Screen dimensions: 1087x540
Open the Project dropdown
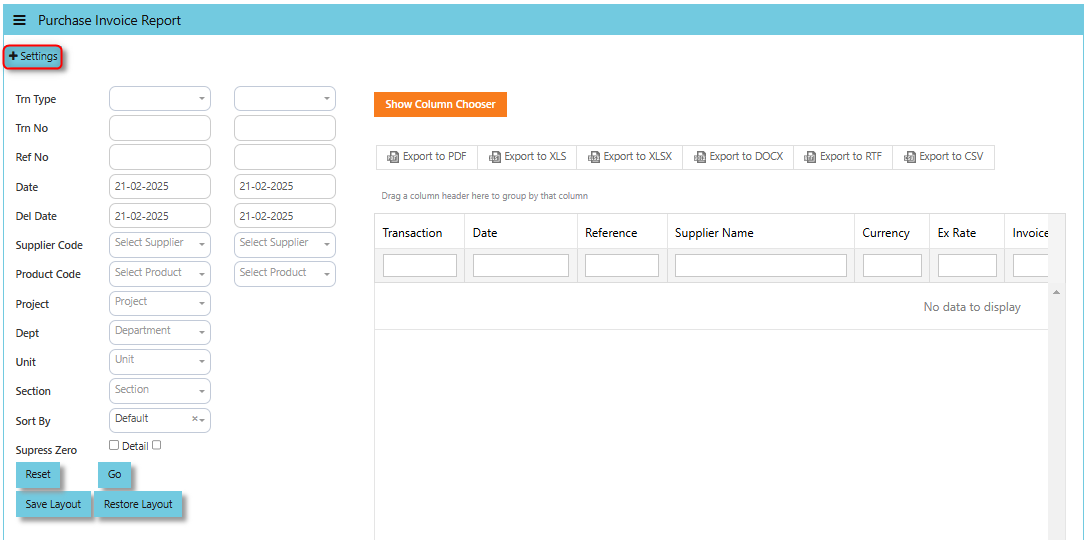(x=160, y=304)
